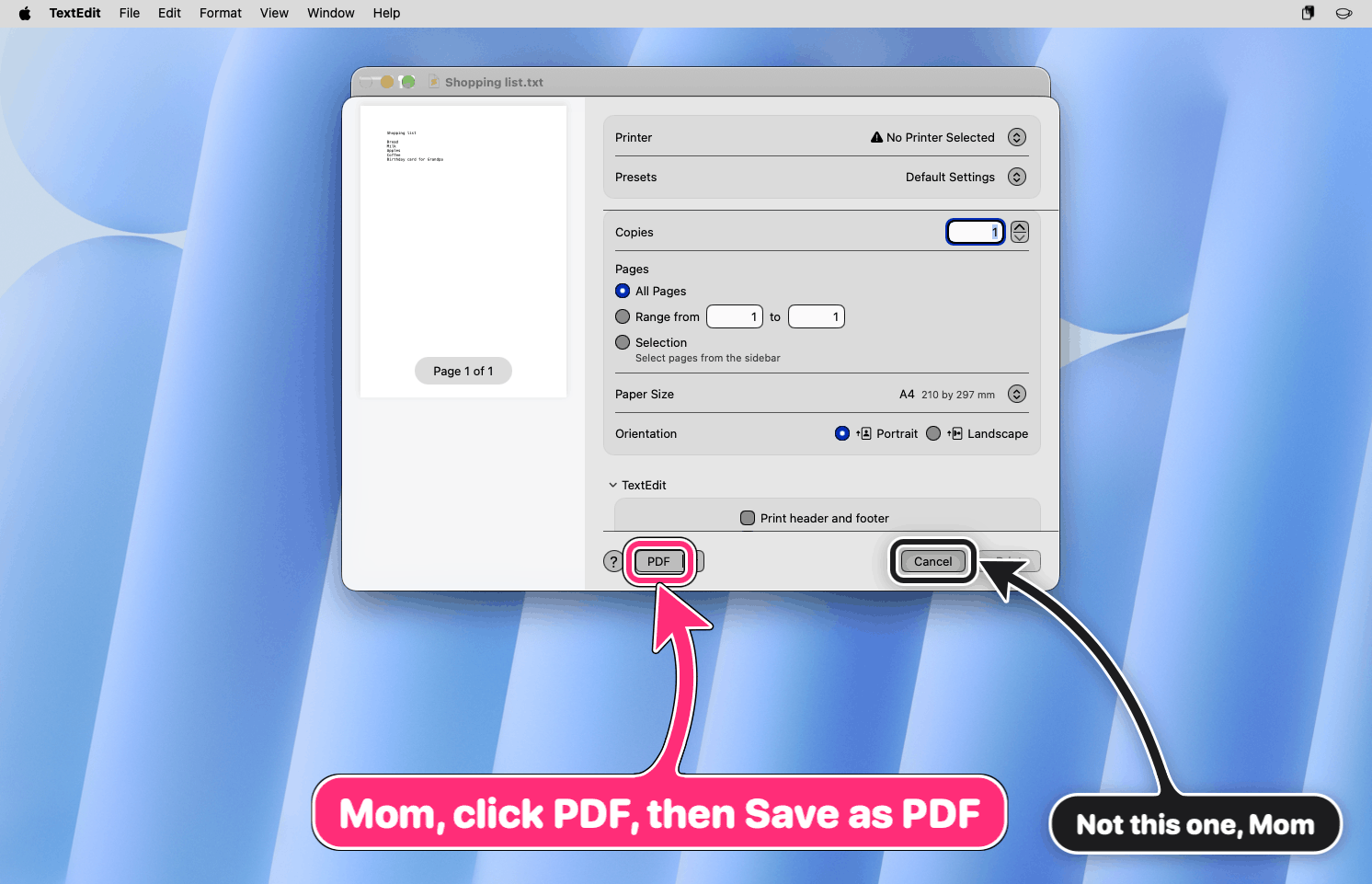Click into the Copies number field
The image size is (1372, 884).
point(976,232)
